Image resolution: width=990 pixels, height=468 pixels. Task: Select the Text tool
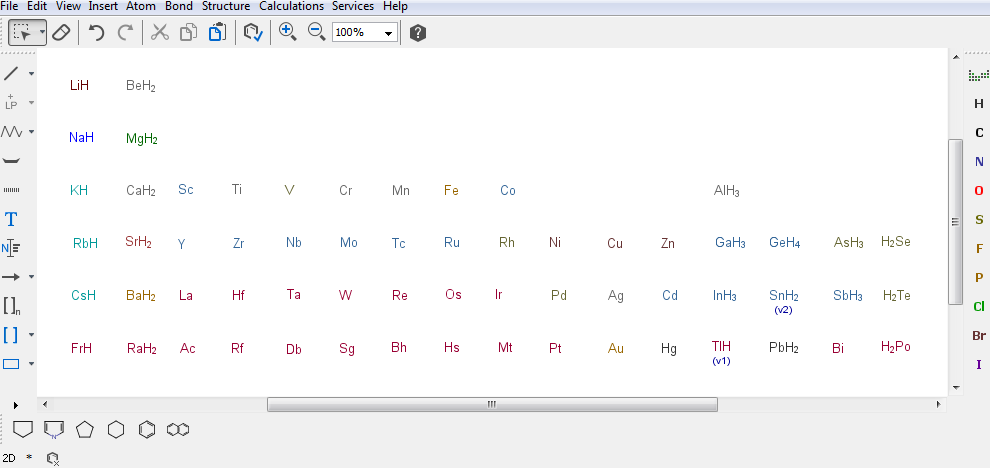click(11, 219)
